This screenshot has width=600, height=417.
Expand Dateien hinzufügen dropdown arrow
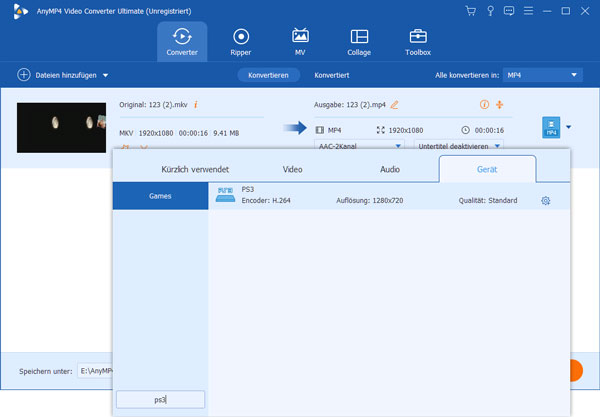(x=105, y=75)
